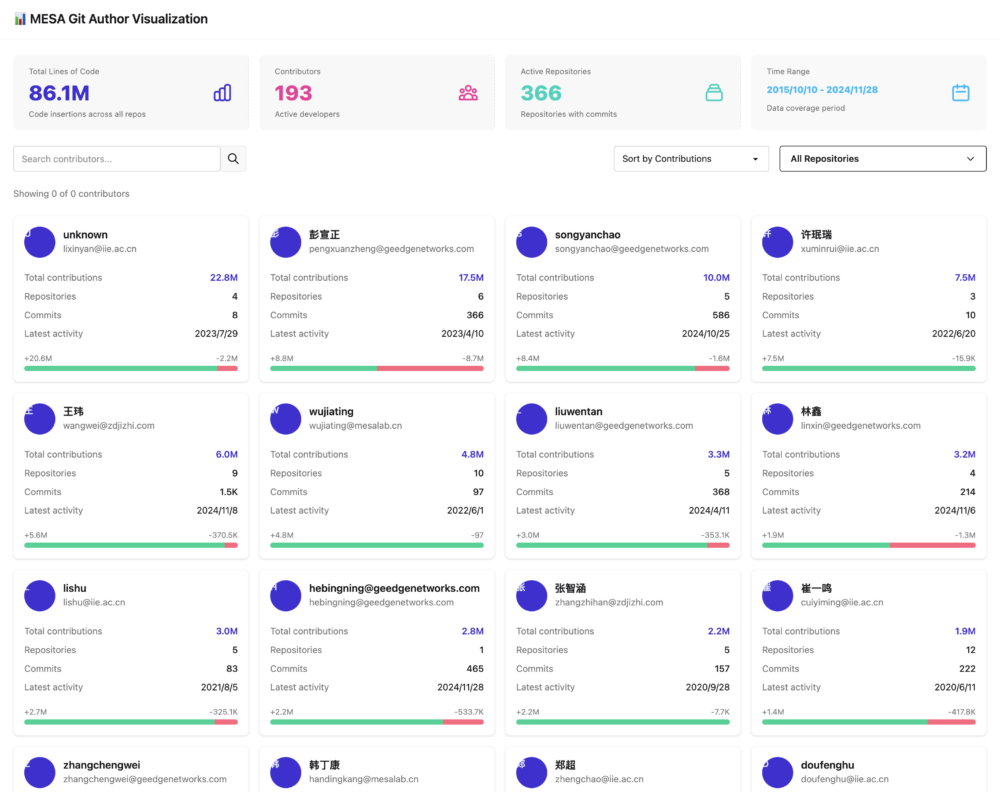The width and height of the screenshot is (1000, 792).
Task: Click wujiating's avatar circle
Action: tap(286, 419)
